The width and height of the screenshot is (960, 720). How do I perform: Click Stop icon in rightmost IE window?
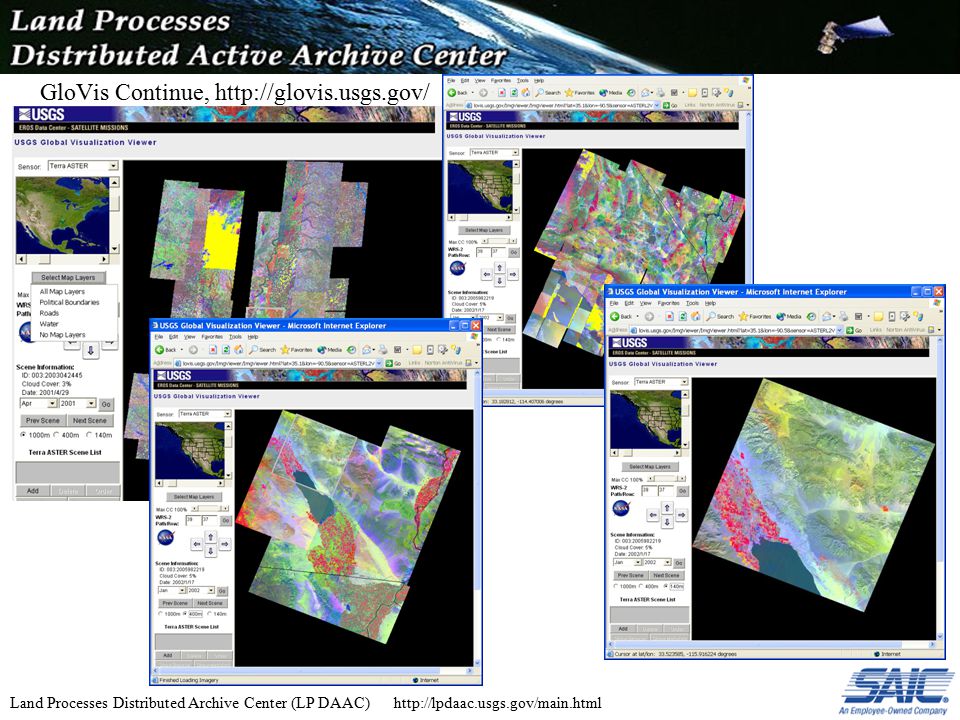669,317
